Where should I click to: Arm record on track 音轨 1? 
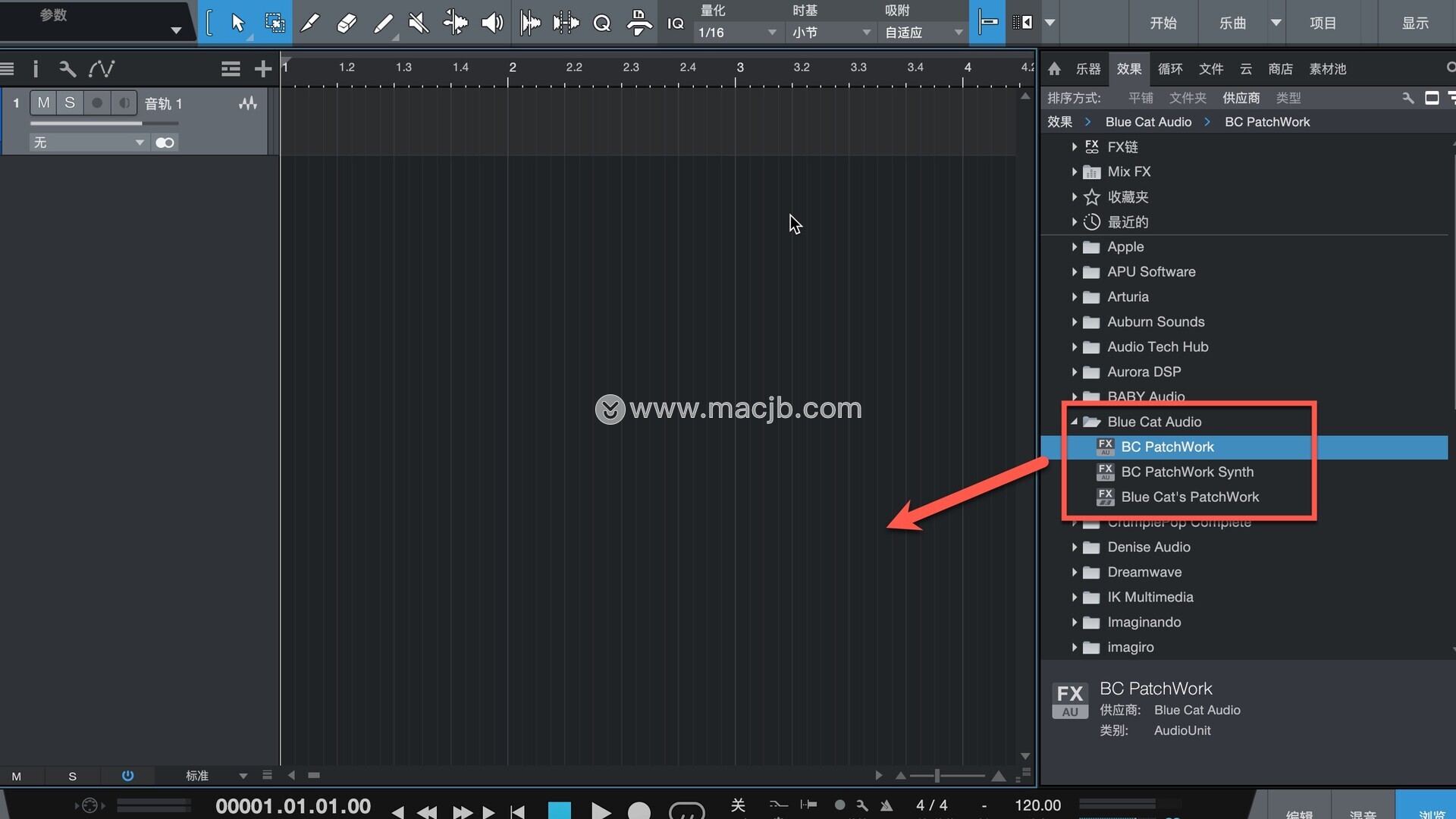pyautogui.click(x=97, y=103)
